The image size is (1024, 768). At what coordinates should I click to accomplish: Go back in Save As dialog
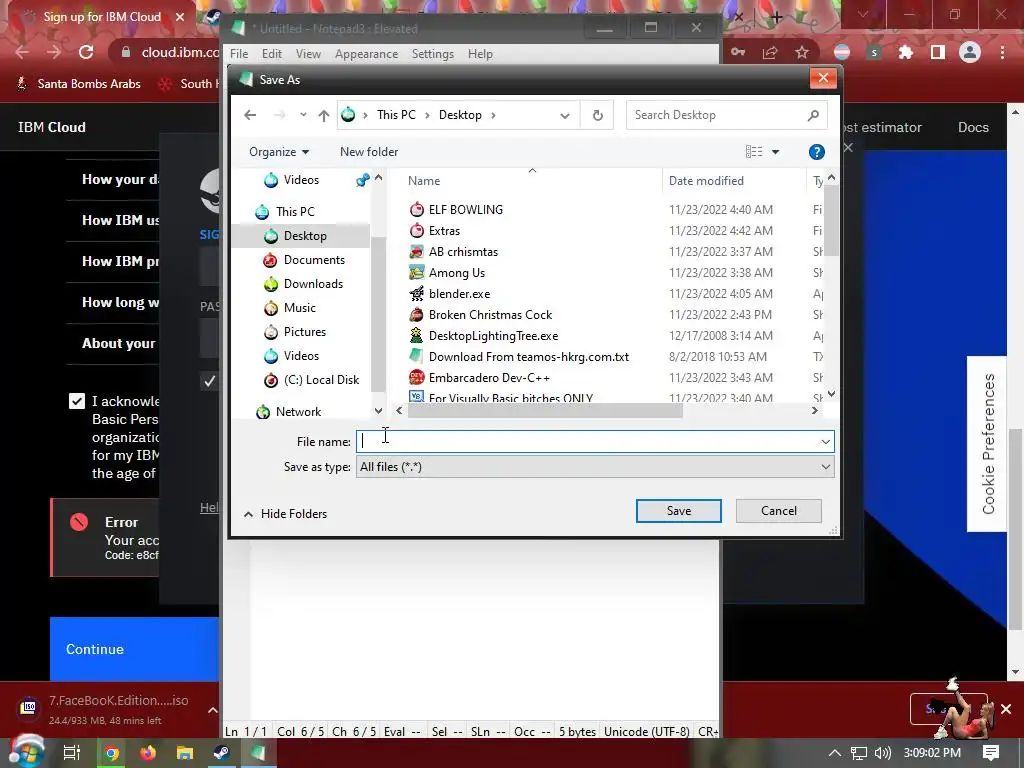point(249,115)
